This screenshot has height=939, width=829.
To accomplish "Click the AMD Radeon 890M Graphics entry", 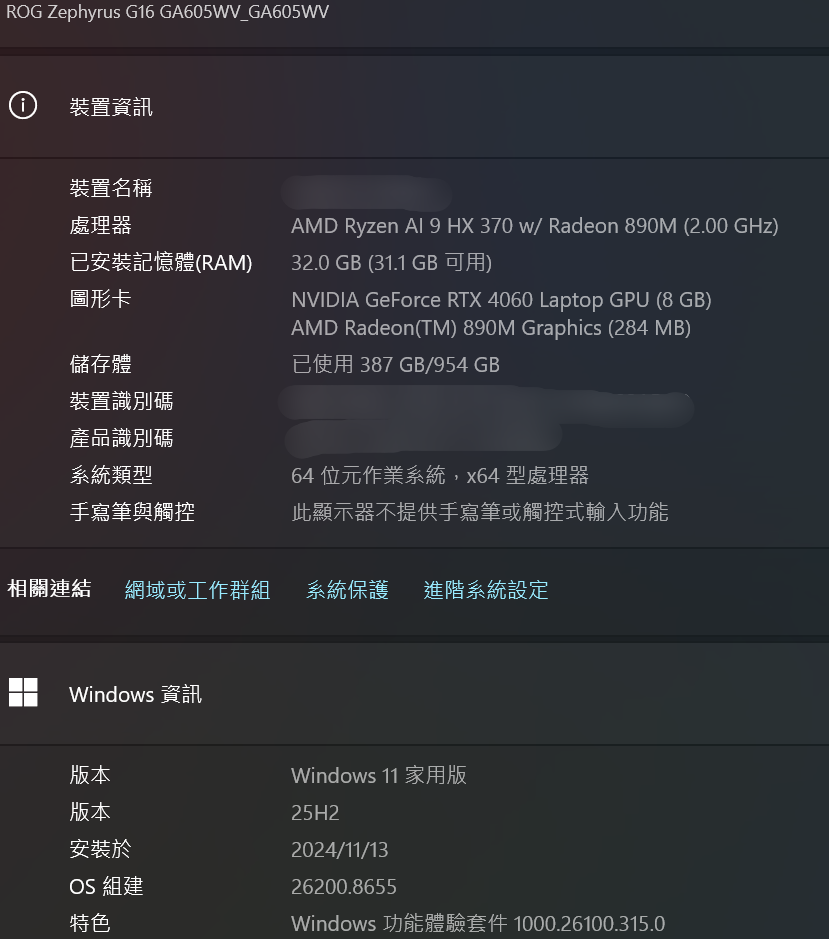I will point(491,328).
